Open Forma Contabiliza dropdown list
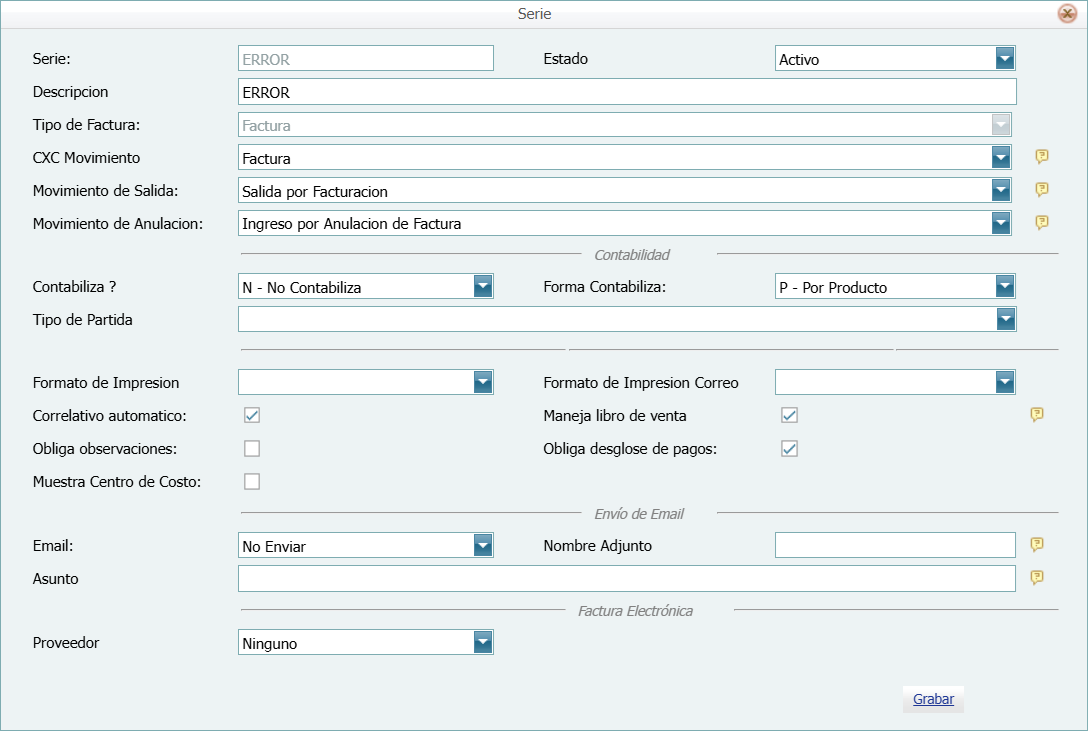Screen dimensions: 1088x731 coord(1005,287)
